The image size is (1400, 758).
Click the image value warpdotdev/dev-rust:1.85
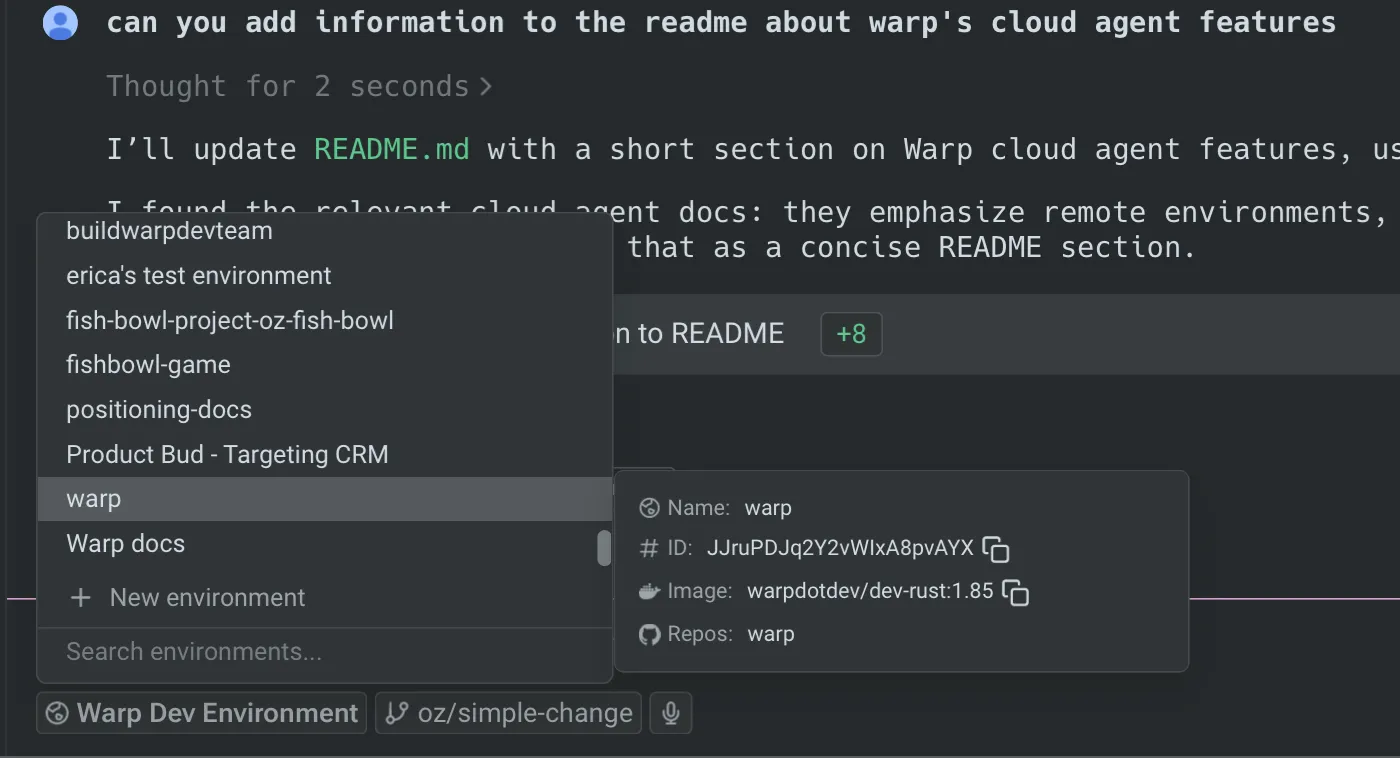870,591
